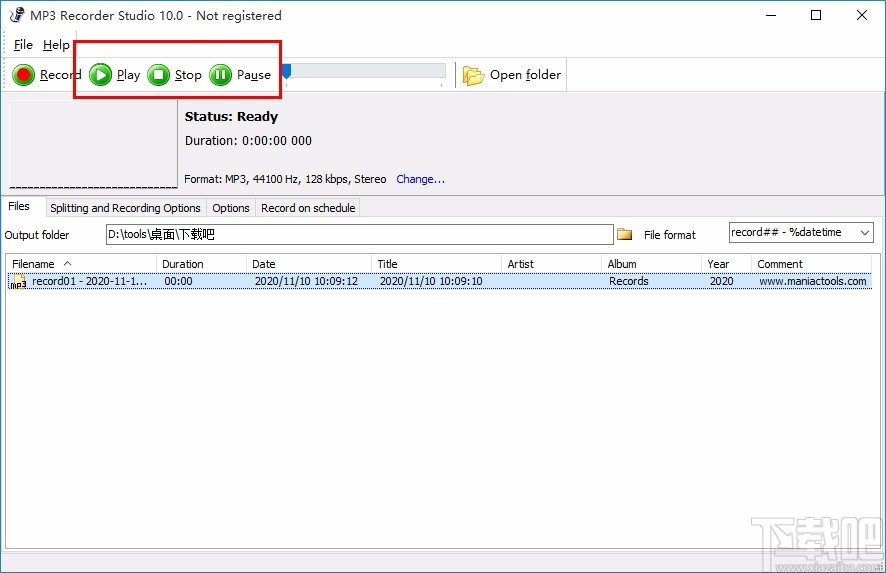Screen dimensions: 886x573
Task: Click date cell 2020/11/10 10:09:12
Action: pos(306,281)
